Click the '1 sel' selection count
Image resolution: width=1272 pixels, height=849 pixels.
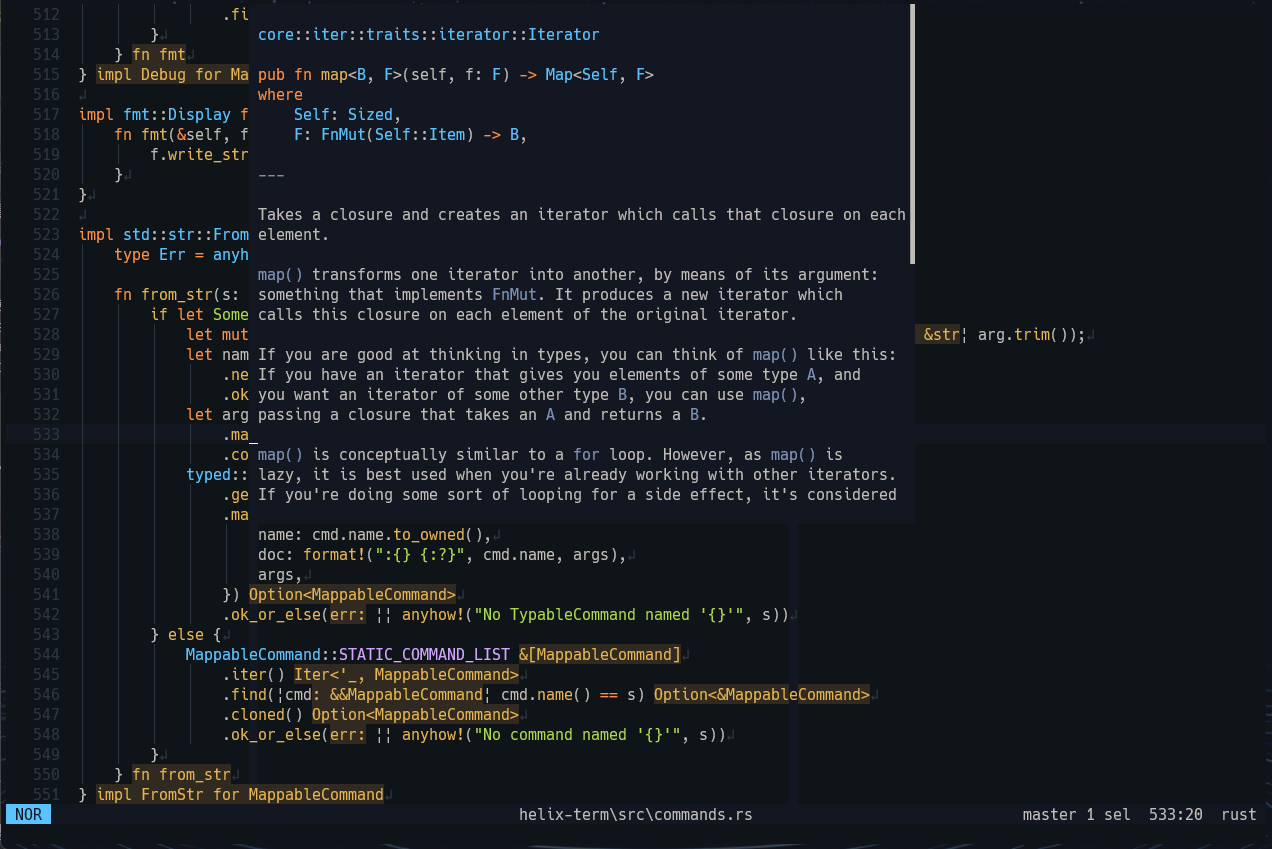1108,814
